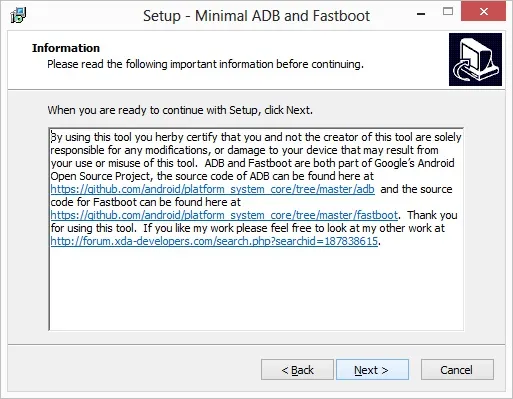Open the GitHub link ending in /master/adb
The width and height of the screenshot is (513, 399).
point(212,189)
